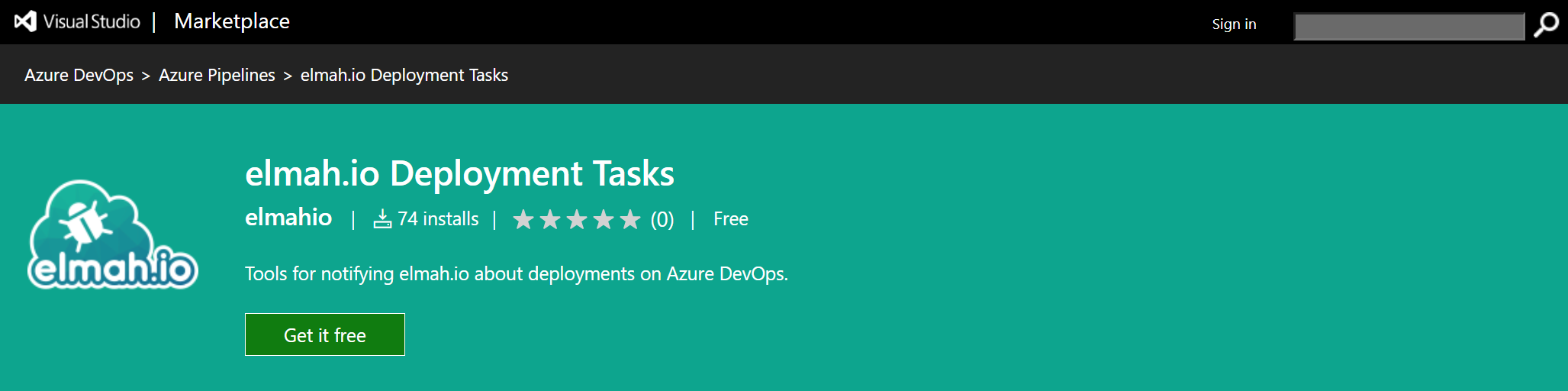Open the Marketplace home link
This screenshot has width=1568, height=391.
[x=232, y=21]
